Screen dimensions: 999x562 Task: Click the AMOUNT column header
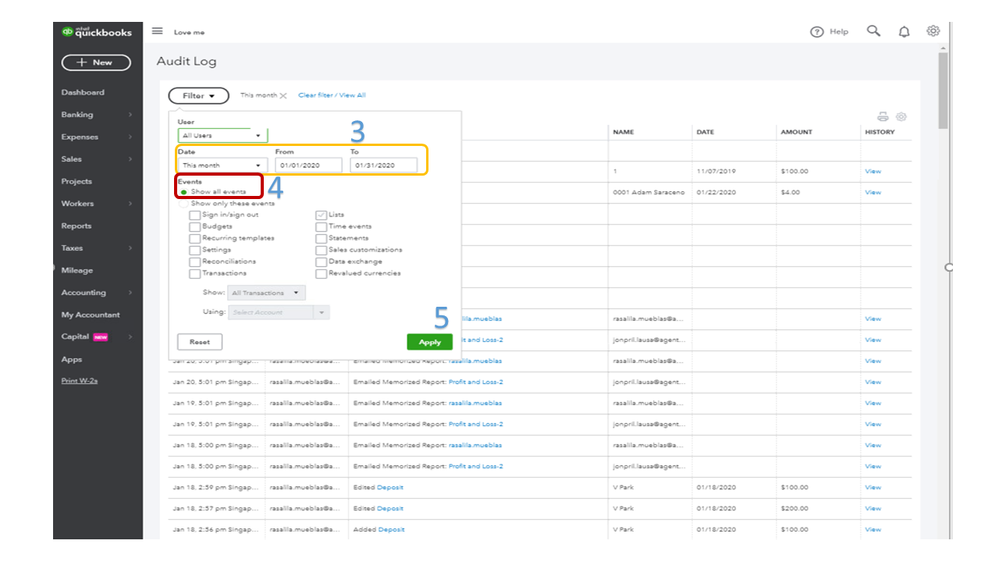tap(796, 132)
